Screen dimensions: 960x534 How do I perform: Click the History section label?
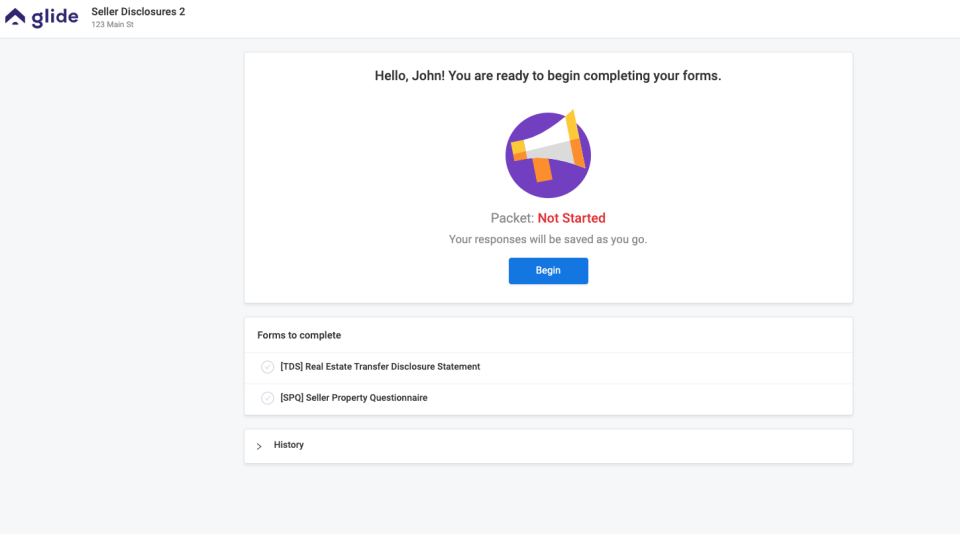pyautogui.click(x=289, y=445)
